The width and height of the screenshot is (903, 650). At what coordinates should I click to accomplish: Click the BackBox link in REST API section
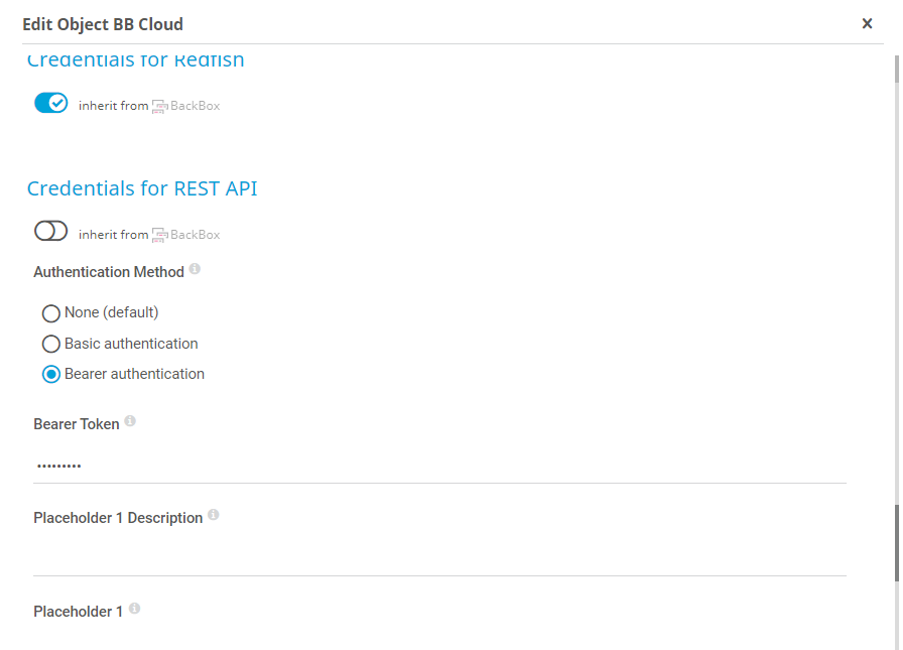point(195,235)
